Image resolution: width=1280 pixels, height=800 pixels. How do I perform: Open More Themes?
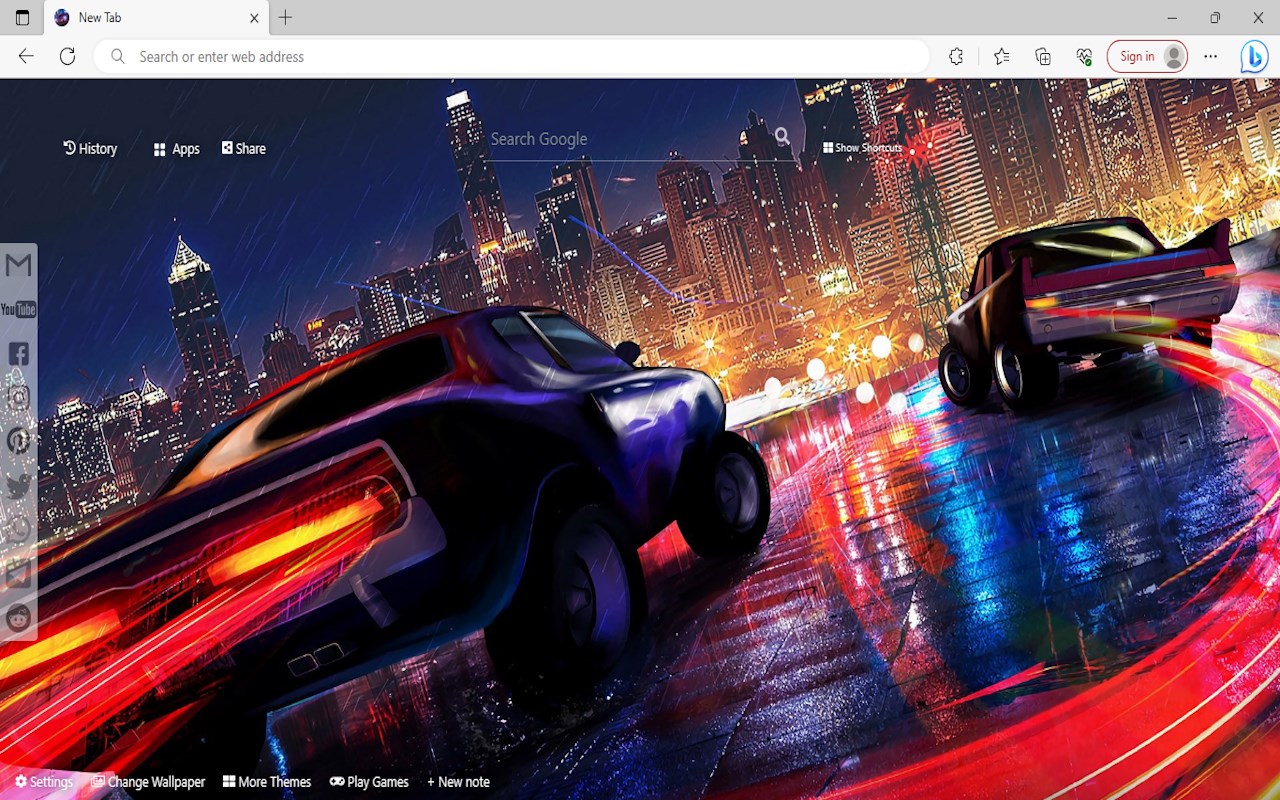pyautogui.click(x=267, y=782)
